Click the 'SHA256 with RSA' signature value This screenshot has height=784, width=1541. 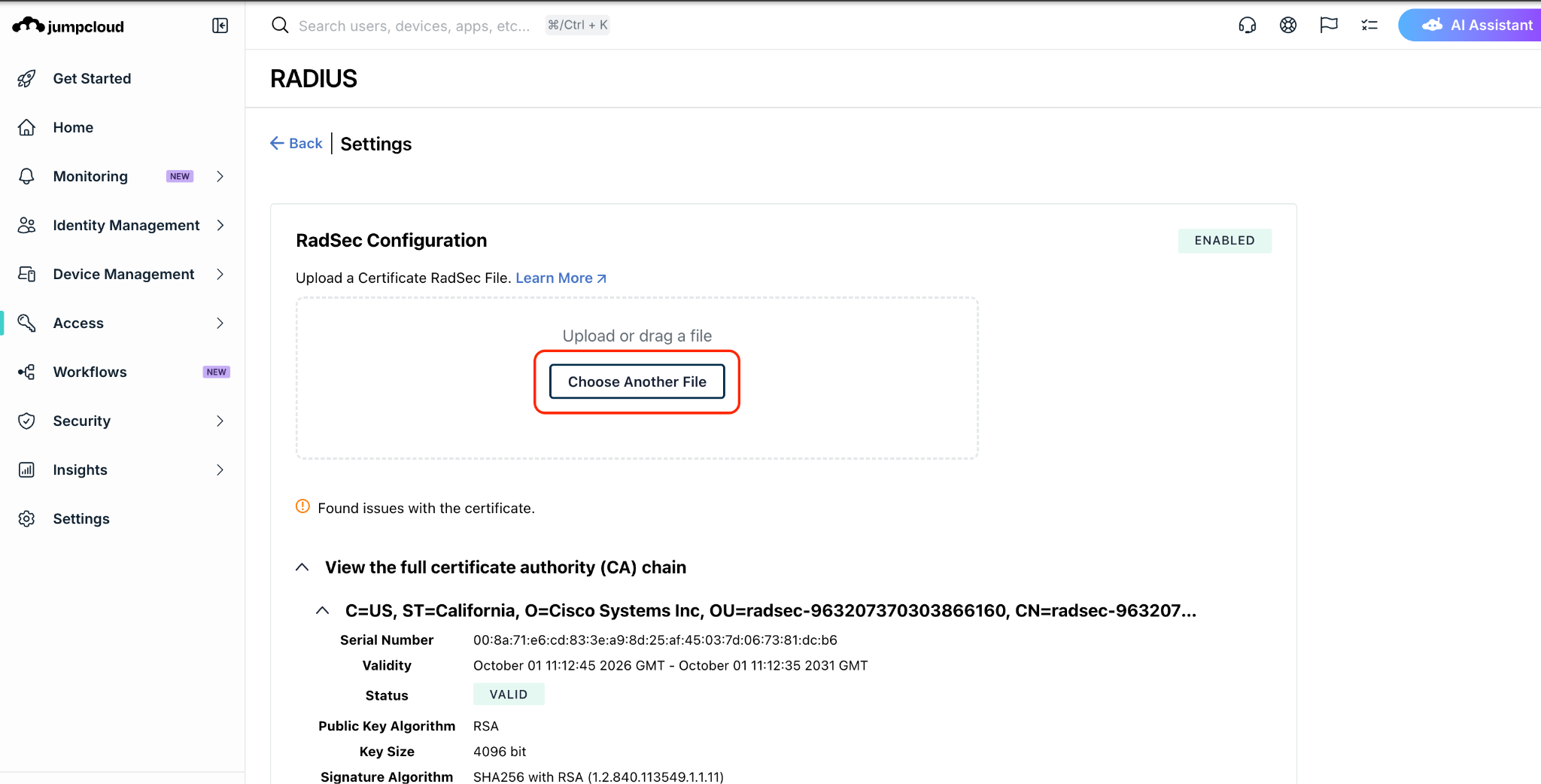point(598,776)
